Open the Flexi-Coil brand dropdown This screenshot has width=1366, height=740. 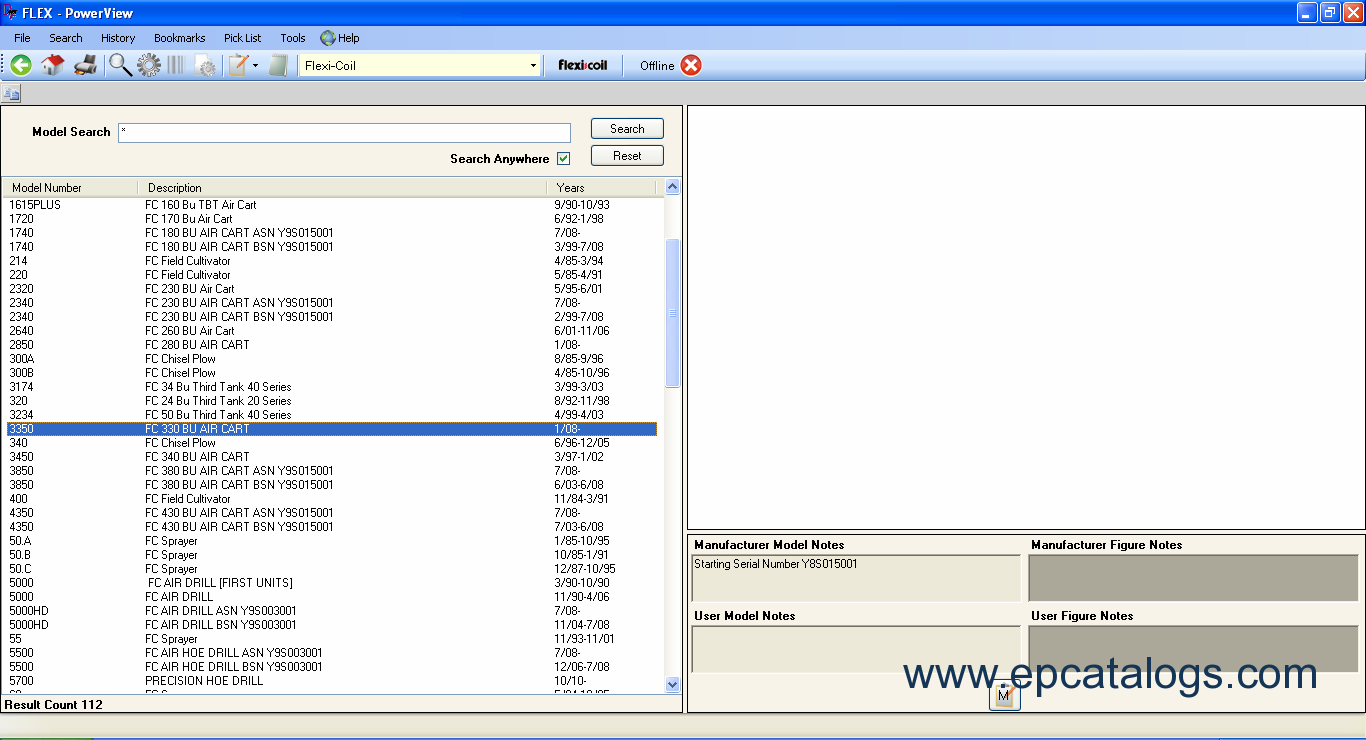532,66
